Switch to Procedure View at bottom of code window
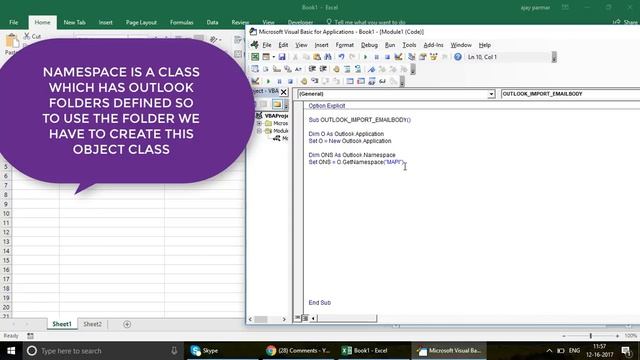 point(298,318)
